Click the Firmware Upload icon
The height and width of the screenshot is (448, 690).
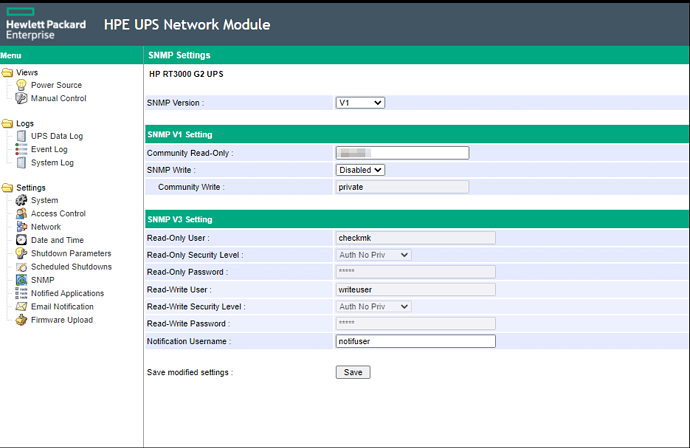point(21,320)
